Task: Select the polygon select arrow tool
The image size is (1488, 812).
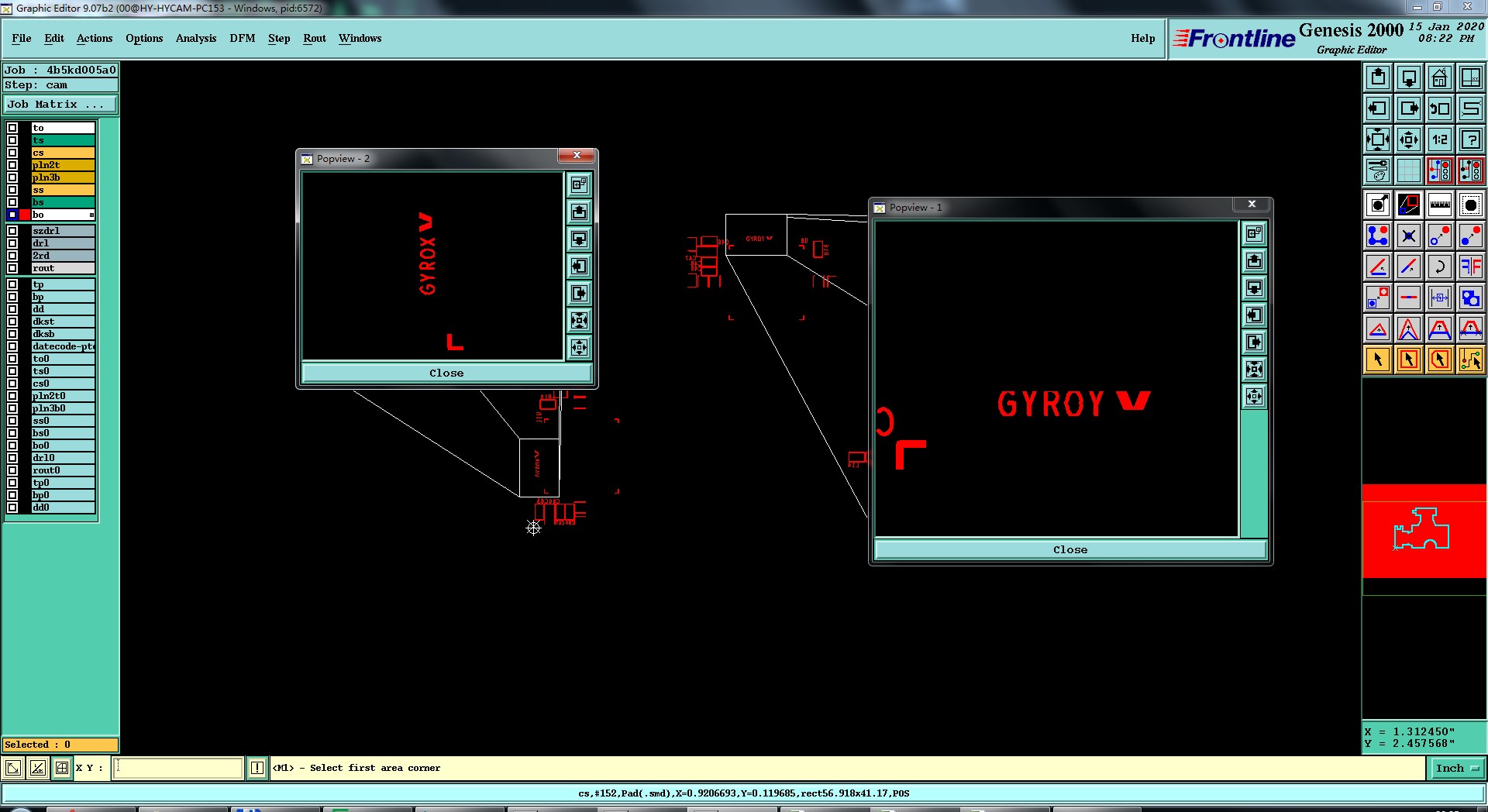Action: (1440, 360)
